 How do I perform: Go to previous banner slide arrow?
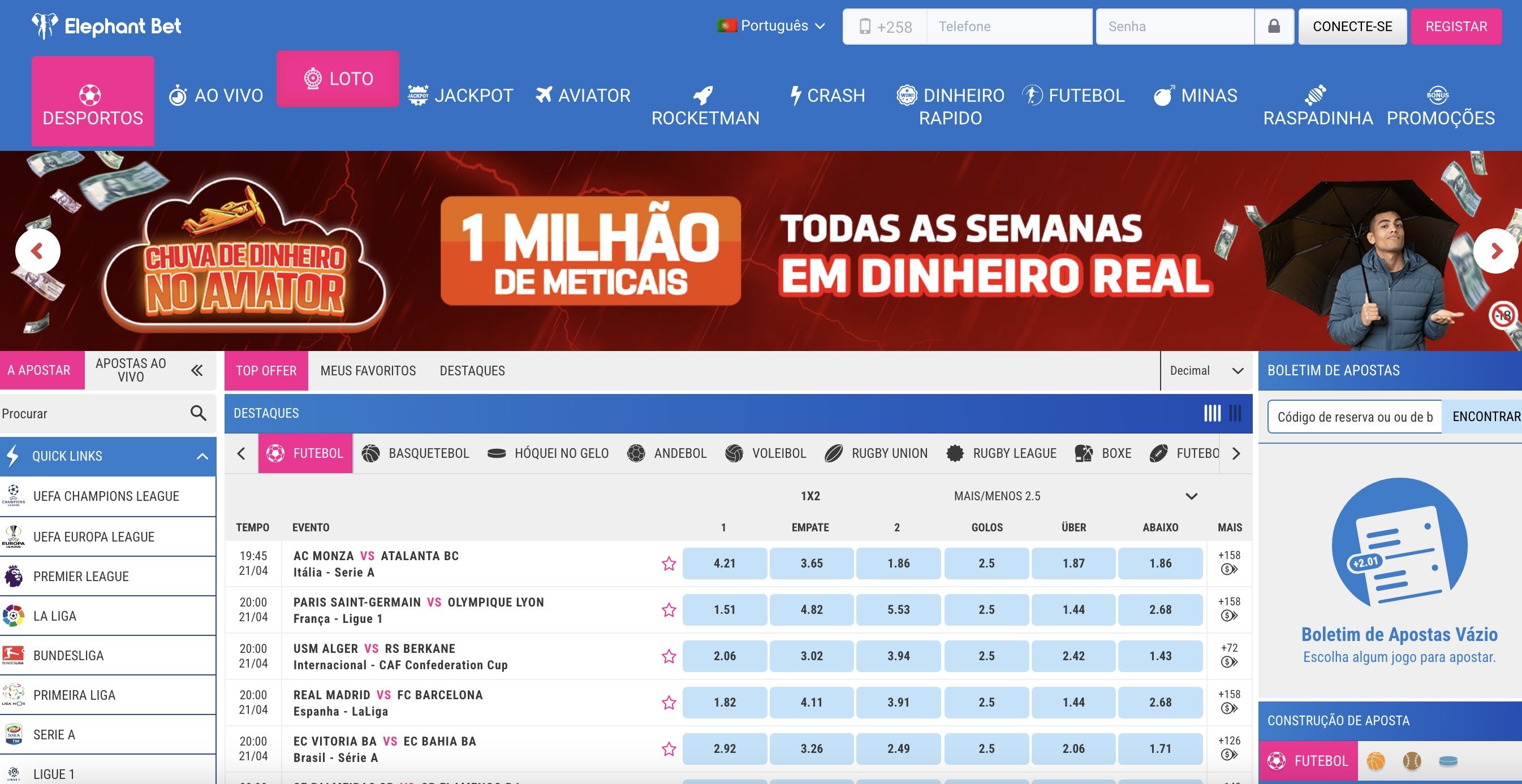[37, 251]
